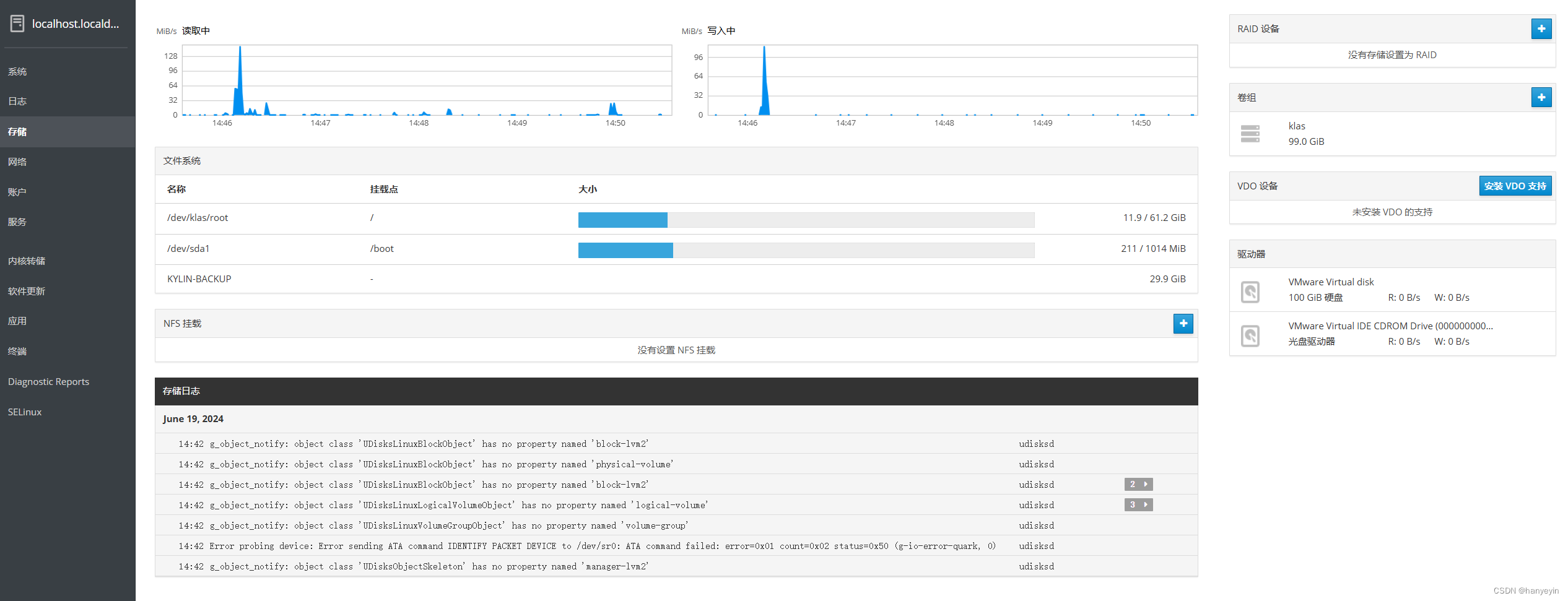1568x601 pixels.
Task: Click the 名称 column header
Action: click(x=176, y=189)
